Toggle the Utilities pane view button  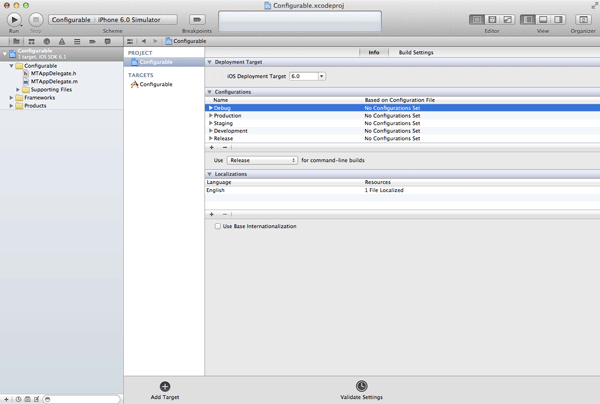pos(558,20)
